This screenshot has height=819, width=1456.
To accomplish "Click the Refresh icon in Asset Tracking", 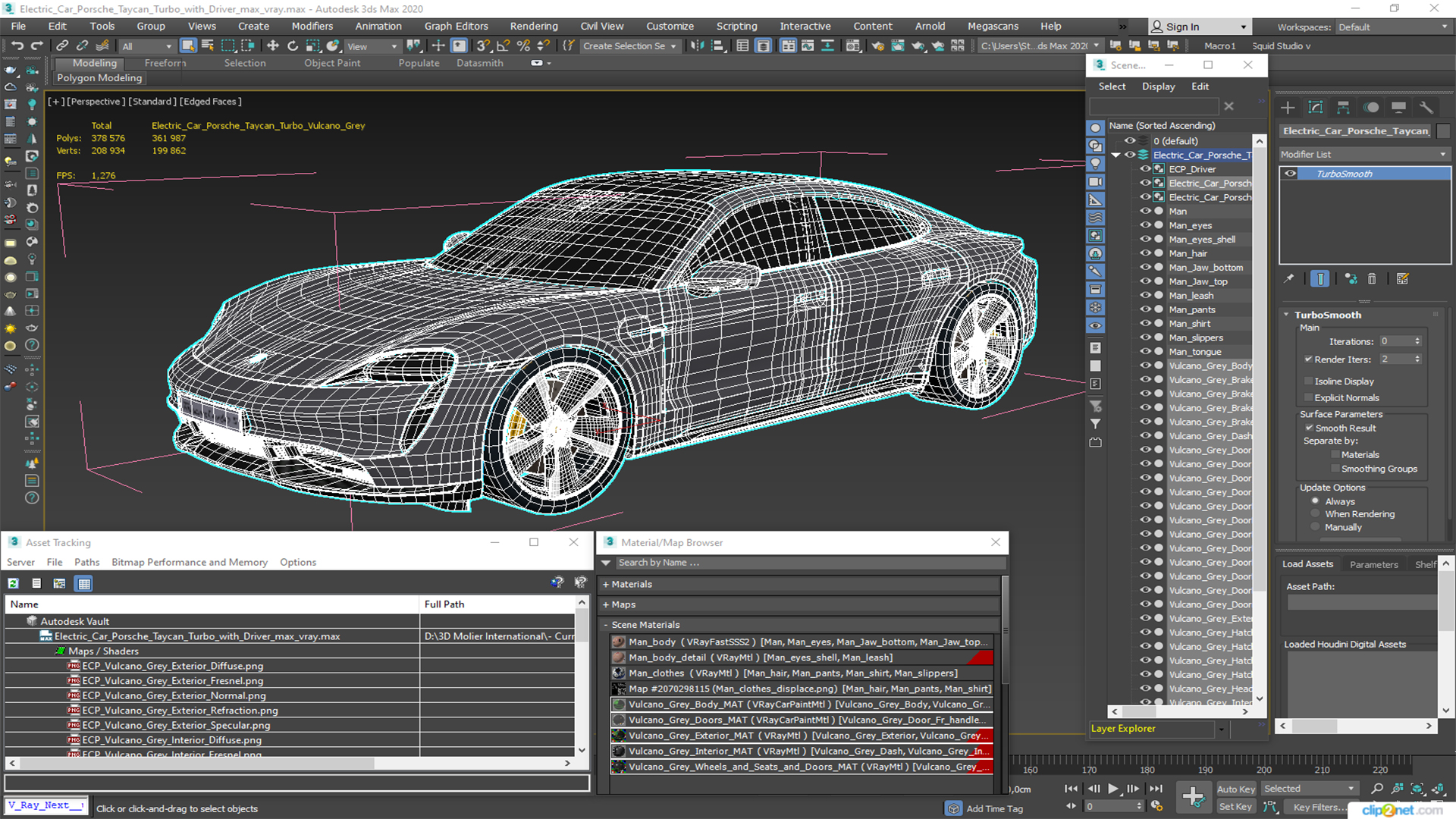I will pyautogui.click(x=13, y=583).
